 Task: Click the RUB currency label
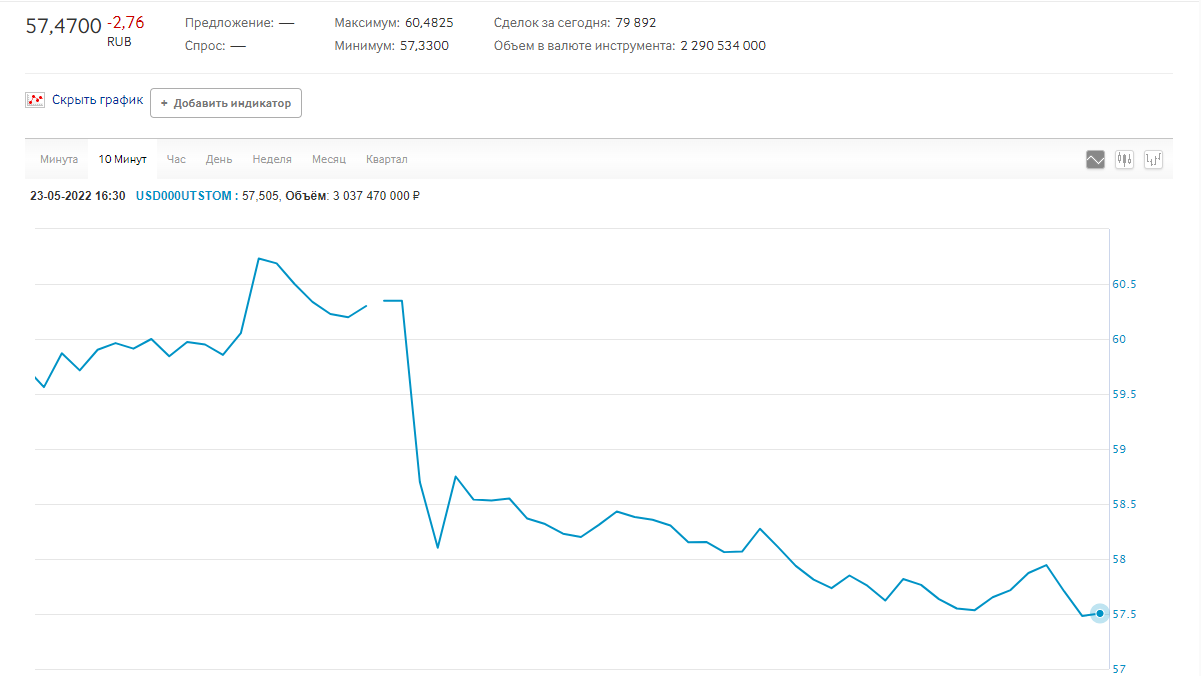[119, 42]
